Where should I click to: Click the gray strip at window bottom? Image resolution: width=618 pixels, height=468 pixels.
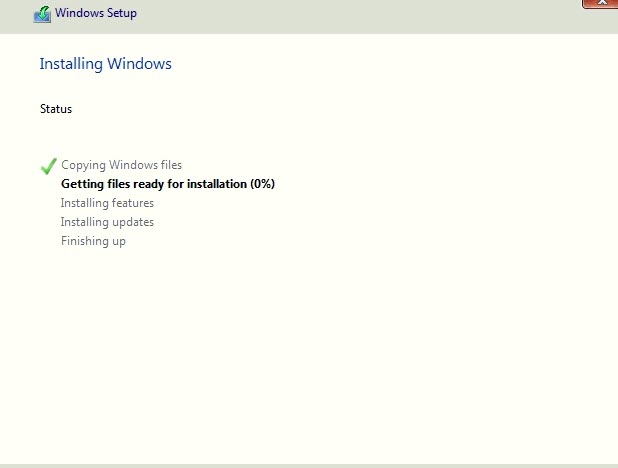tap(309, 465)
